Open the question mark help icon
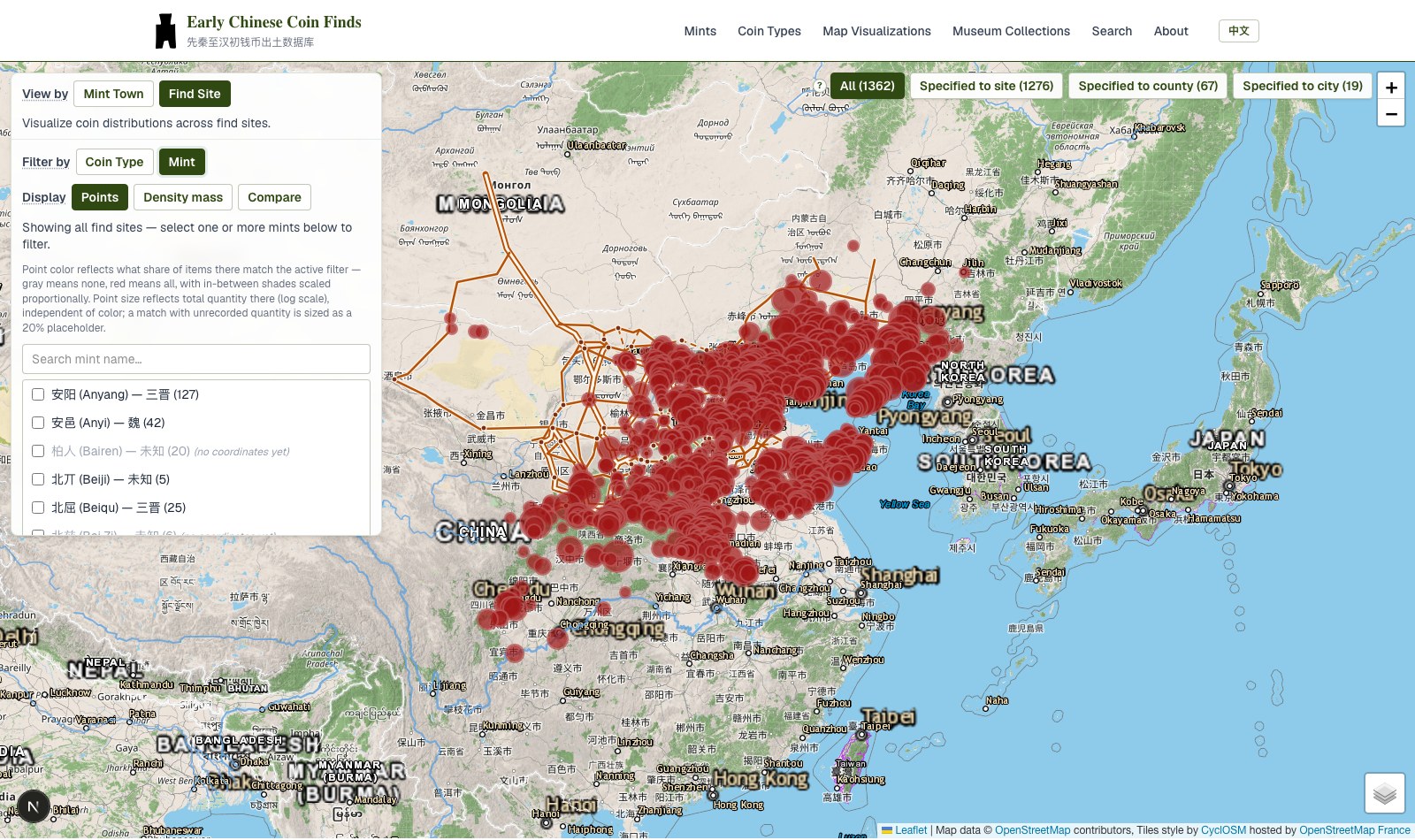This screenshot has width=1415, height=840. (819, 87)
